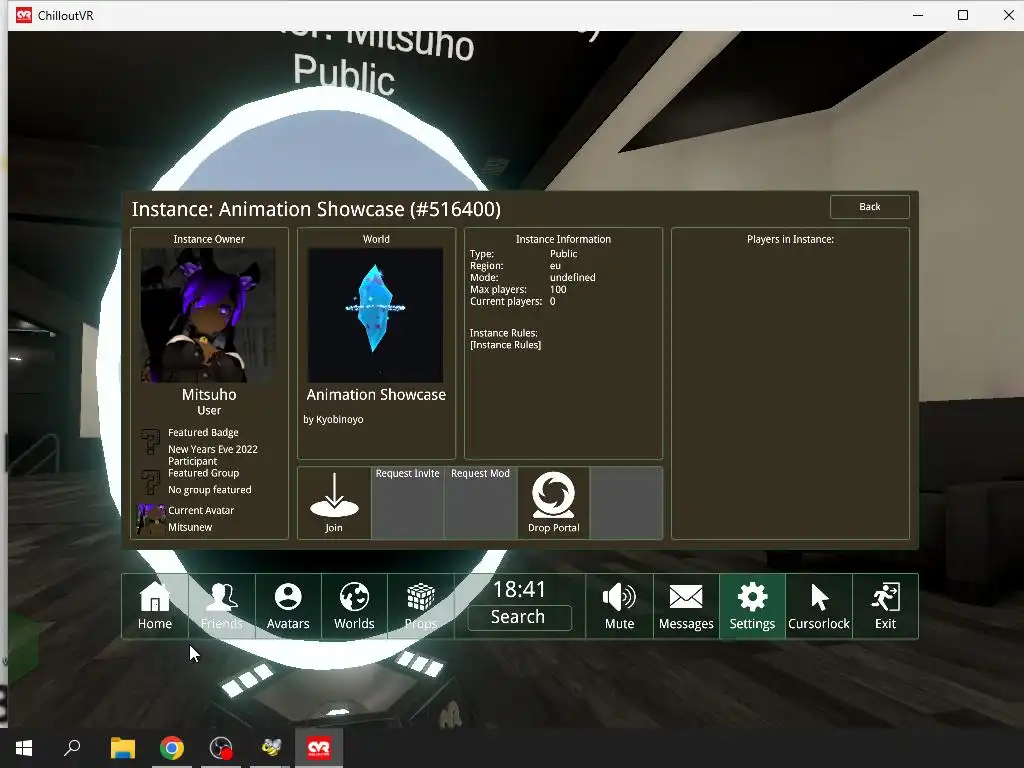
Task: Open the Home menu tab
Action: [155, 606]
